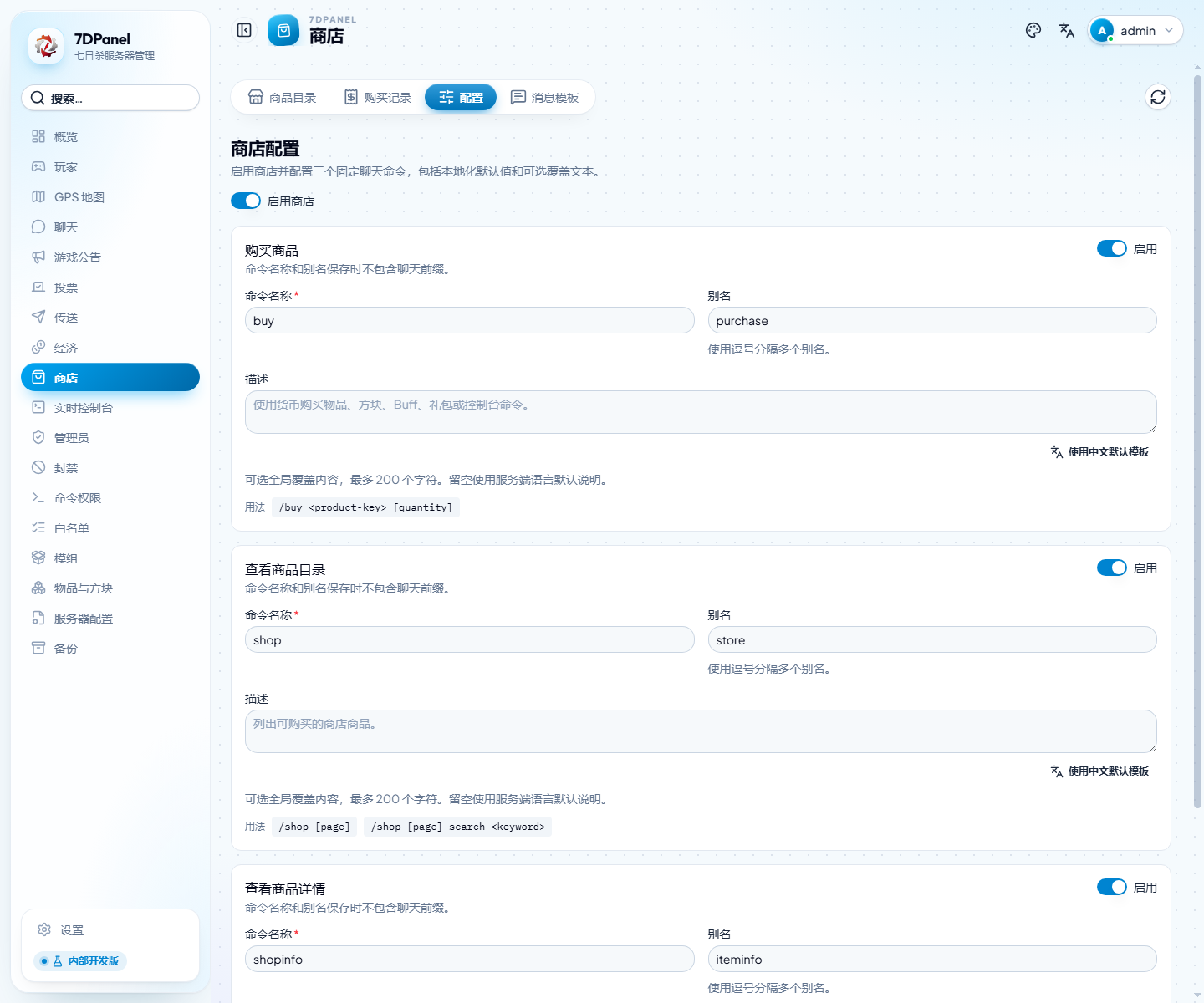Screen dimensions: 1204x1003
Task: Go to 玩家 players page
Action: coord(110,166)
